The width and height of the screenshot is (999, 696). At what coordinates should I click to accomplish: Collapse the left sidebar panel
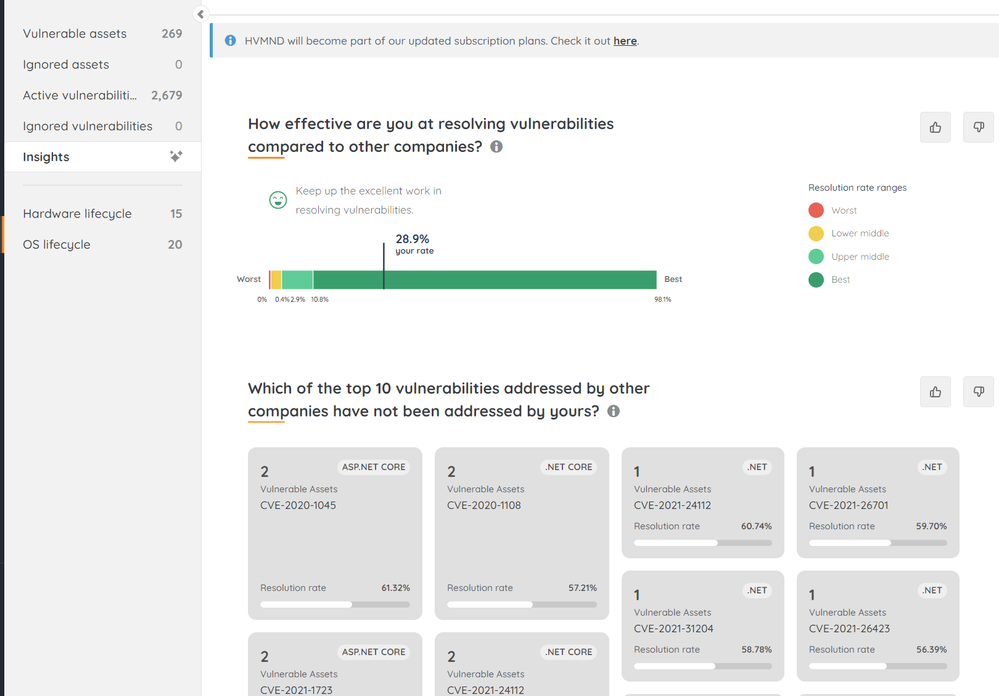coord(201,14)
